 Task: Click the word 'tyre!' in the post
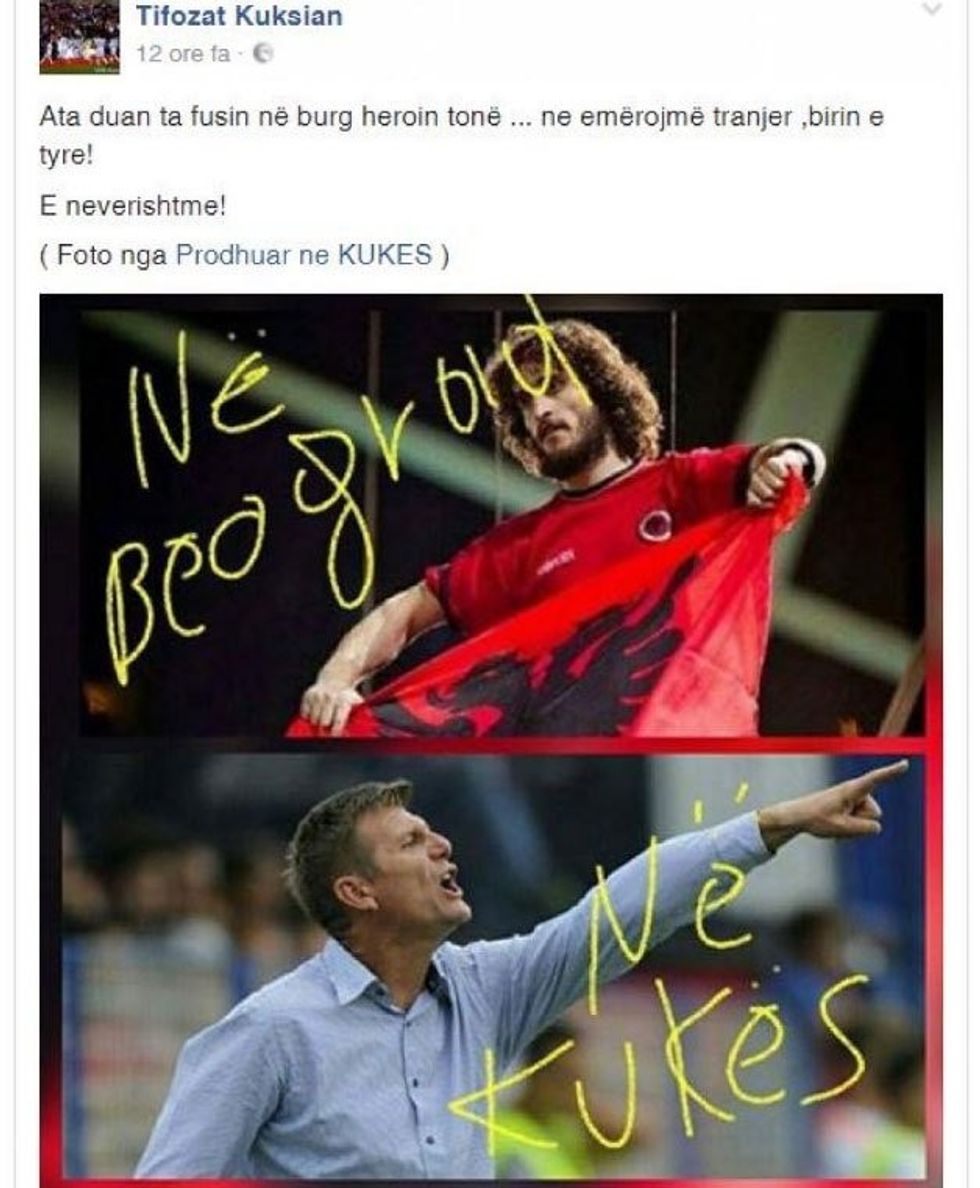[66, 156]
